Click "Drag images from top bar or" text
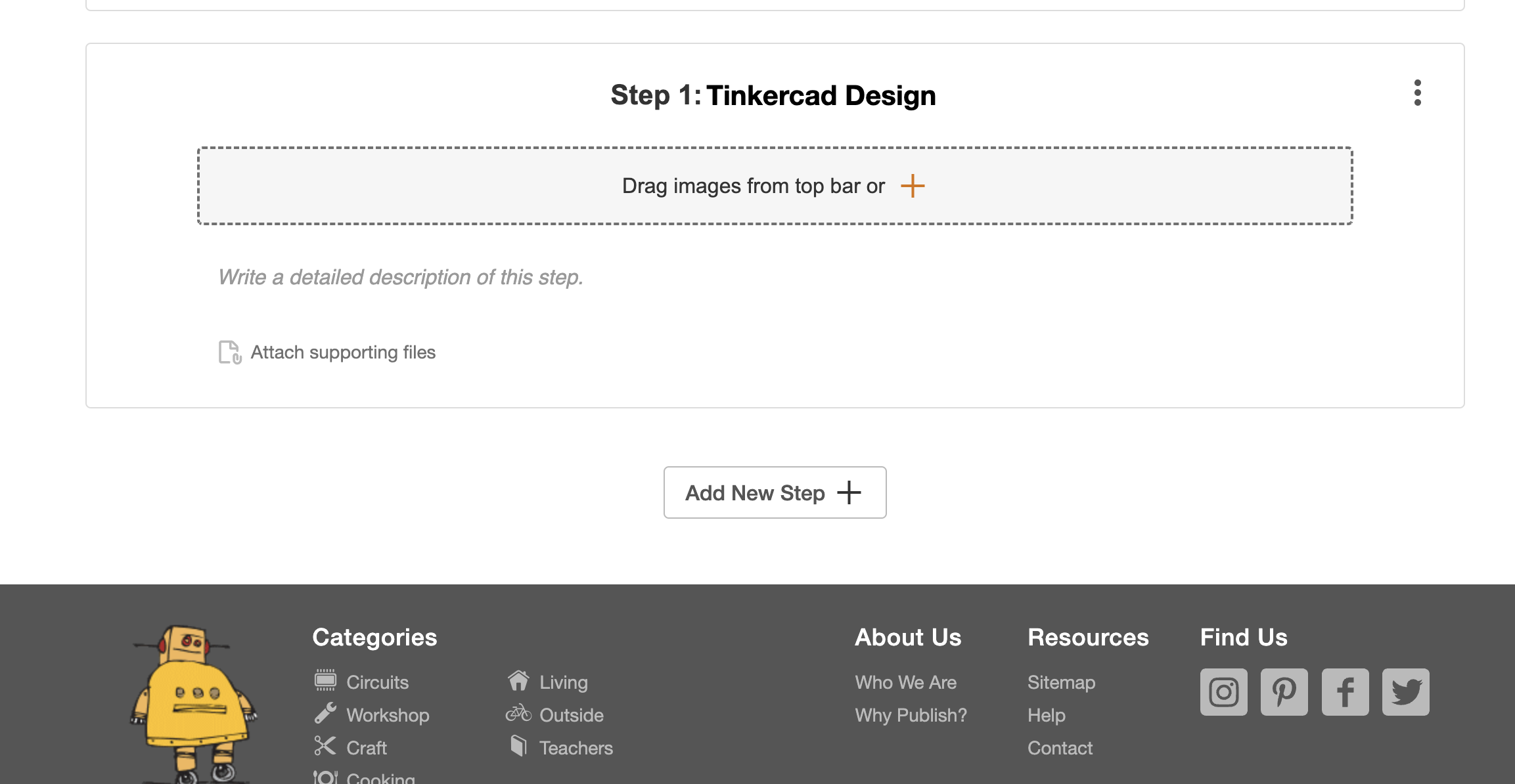 (x=754, y=186)
